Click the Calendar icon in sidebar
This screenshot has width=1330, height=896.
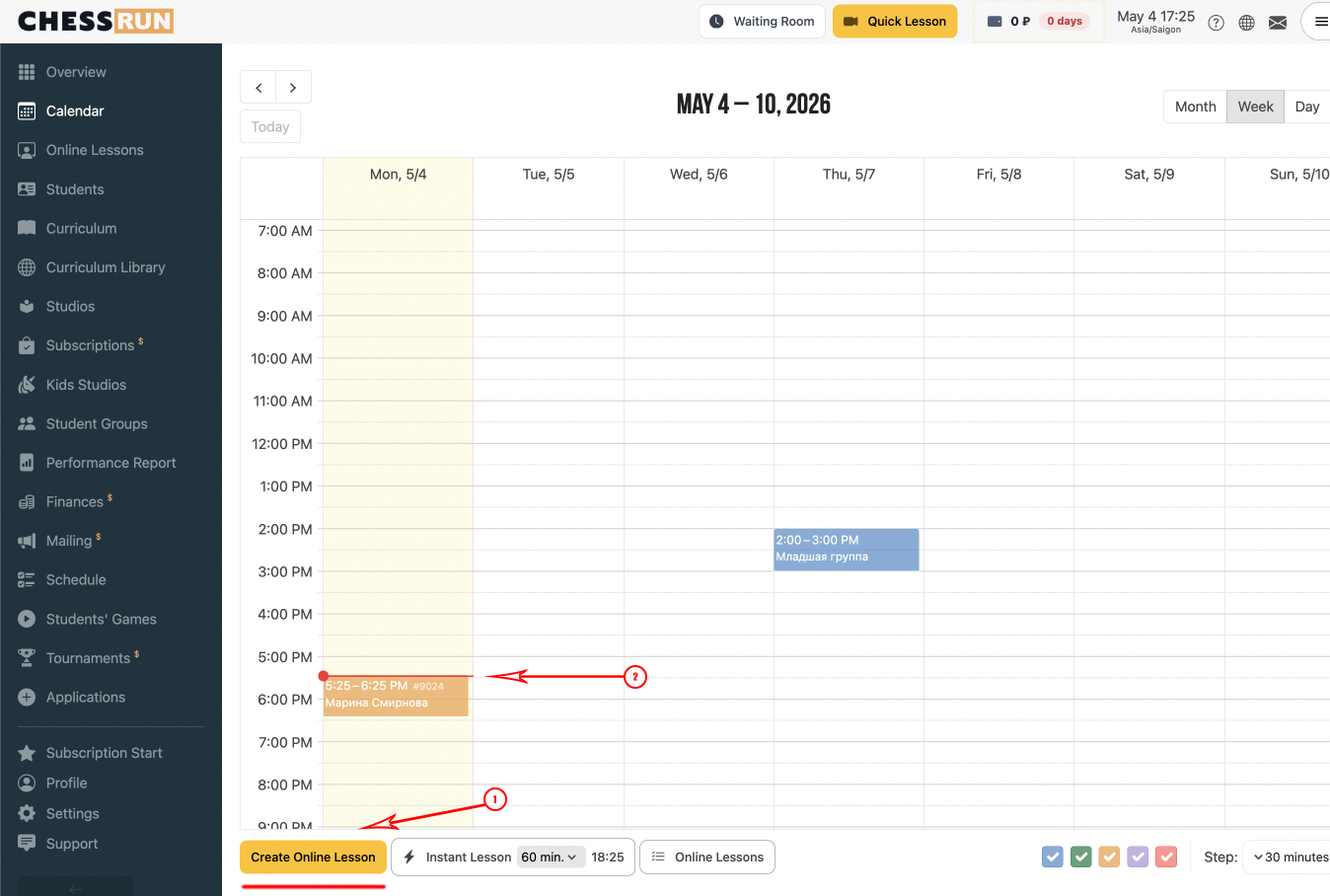[27, 112]
